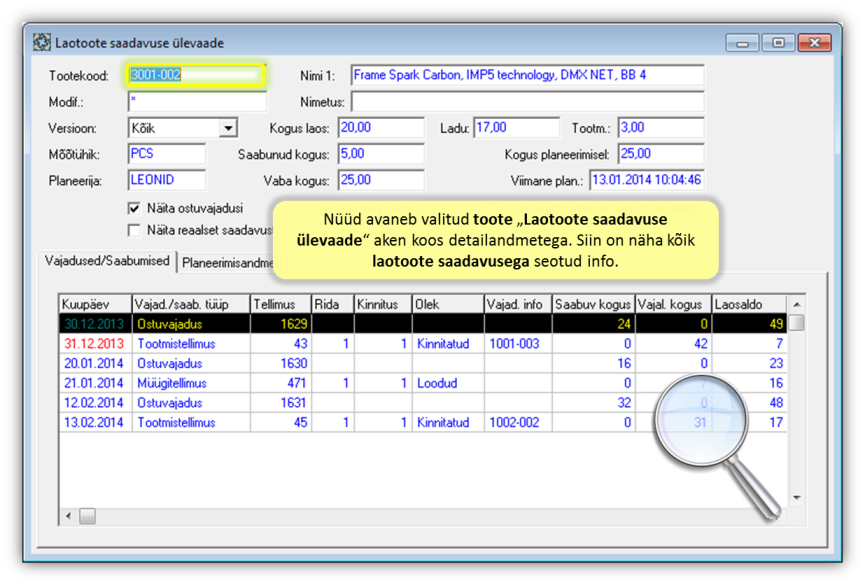Select the 31.12.2013 Tootmistellimus row
The width and height of the screenshot is (865, 585).
300,343
